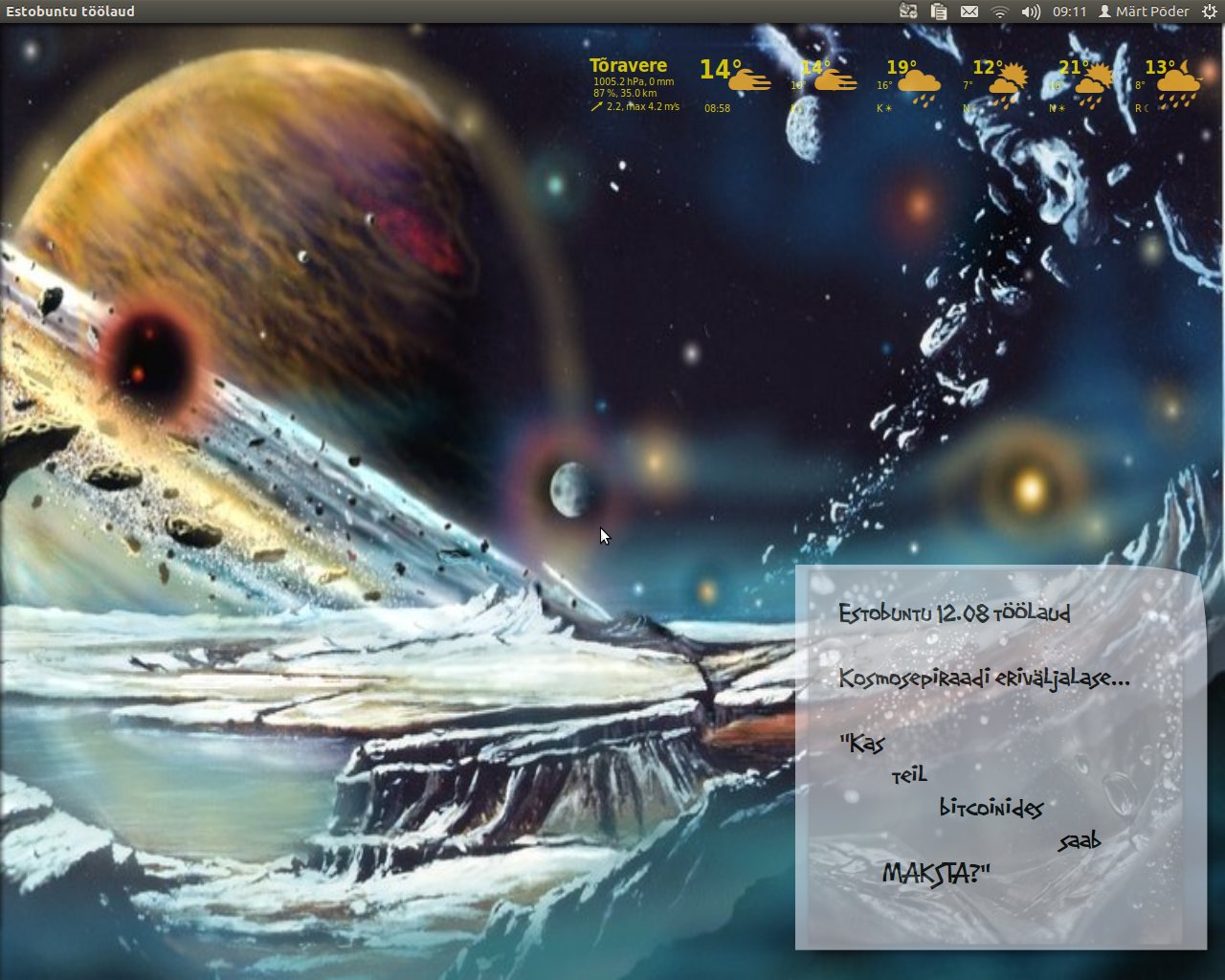Open the 09:11 clock calendar
The image size is (1225, 980).
[x=1069, y=11]
